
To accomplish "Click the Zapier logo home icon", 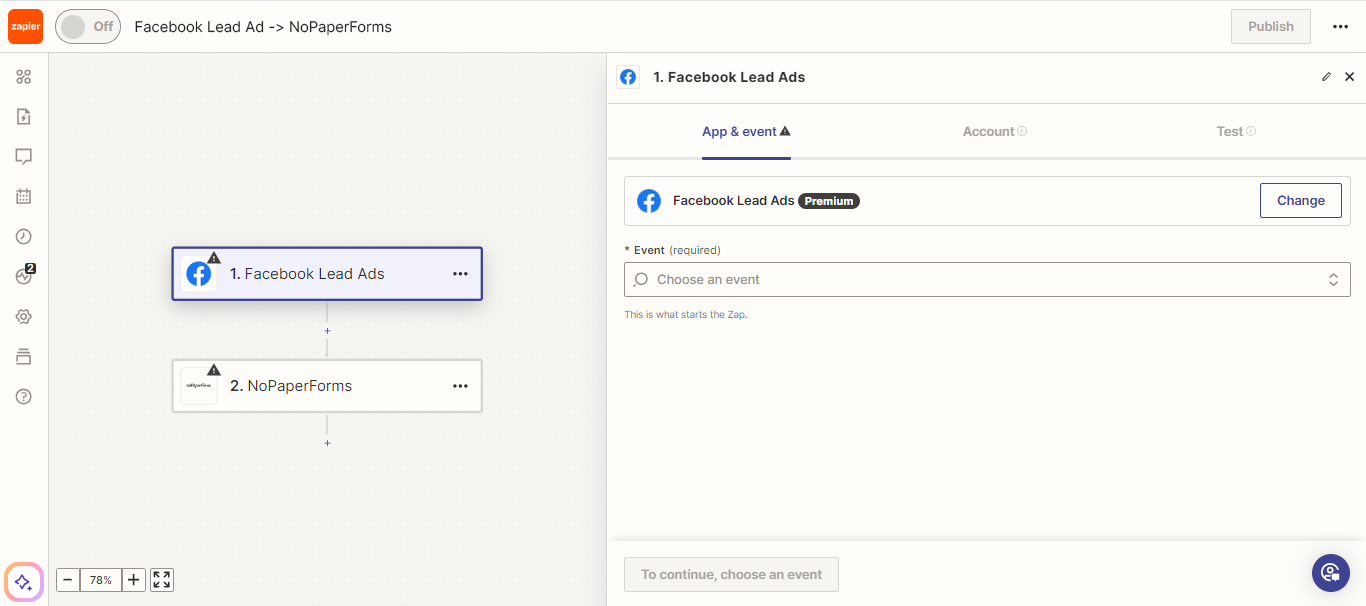I will (25, 27).
